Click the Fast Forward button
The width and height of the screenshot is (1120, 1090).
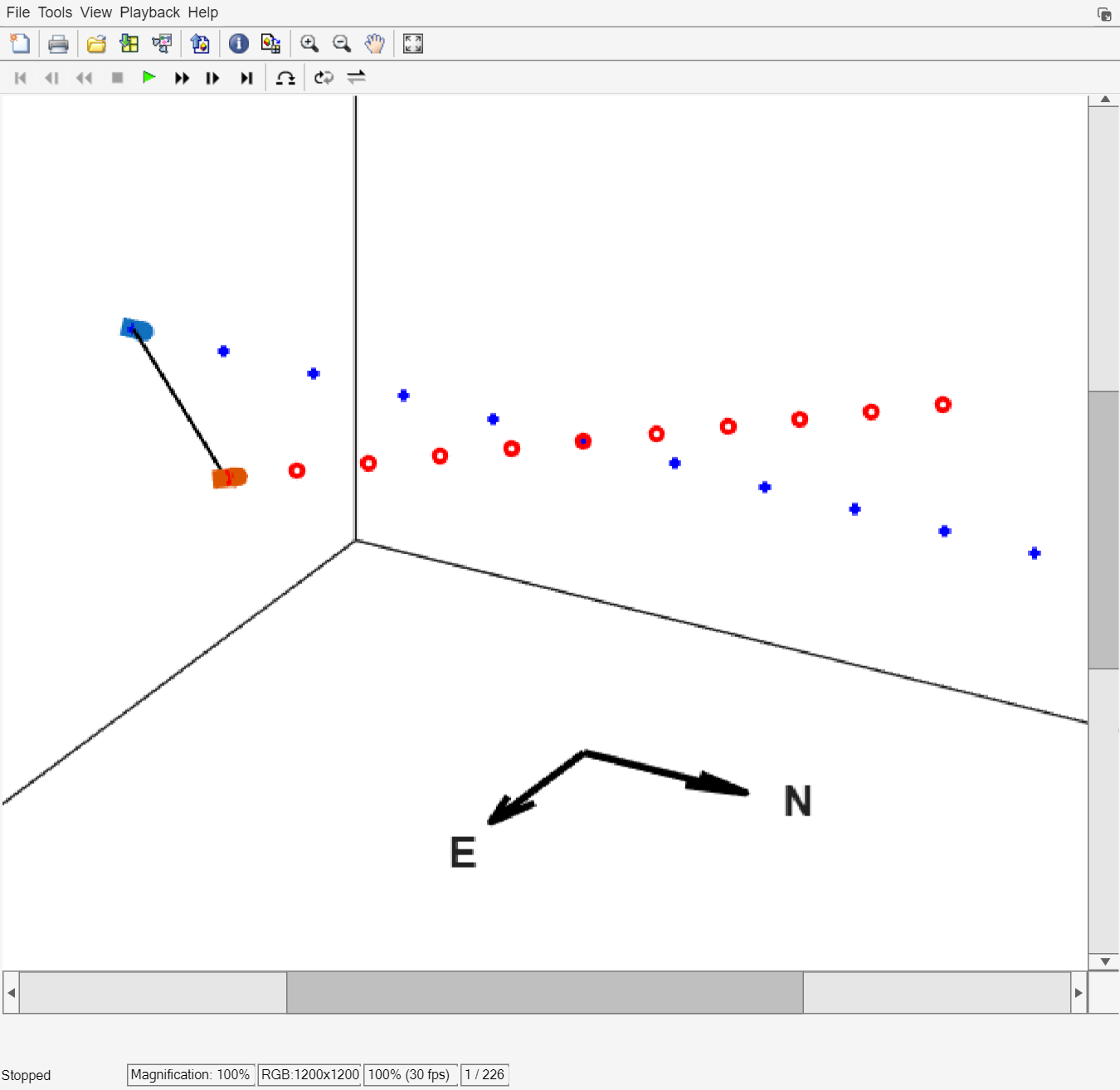tap(182, 78)
